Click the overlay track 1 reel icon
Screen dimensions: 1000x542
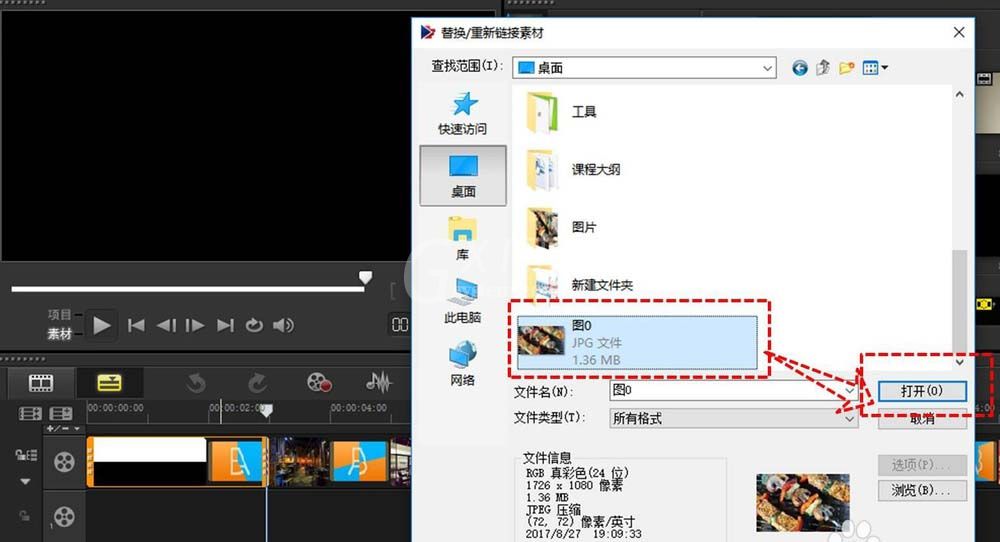pyautogui.click(x=64, y=516)
